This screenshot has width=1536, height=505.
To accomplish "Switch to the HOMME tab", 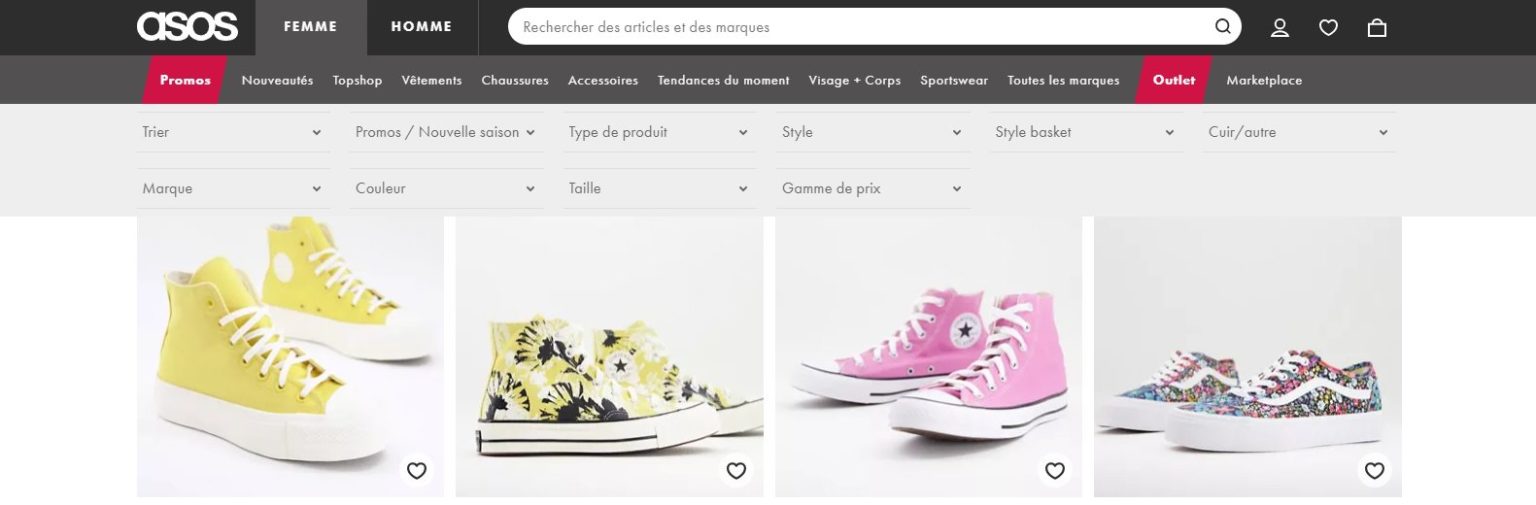I will click(x=421, y=27).
